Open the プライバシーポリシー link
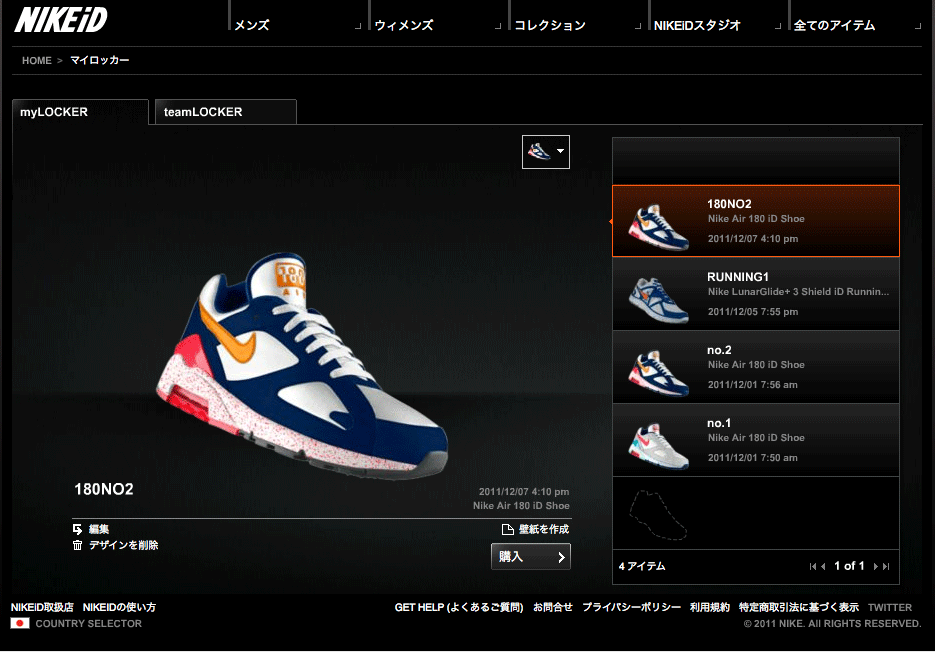Image resolution: width=935 pixels, height=652 pixels. click(631, 607)
